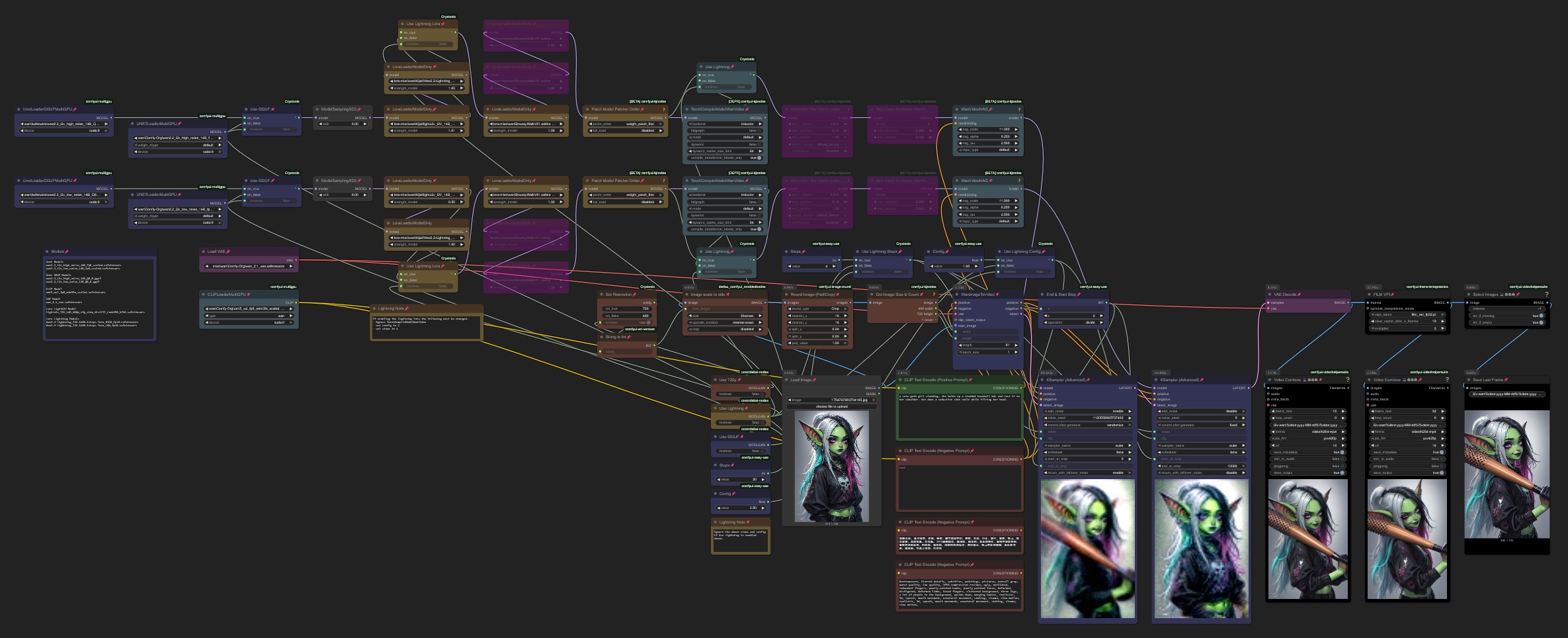Collapse the FILM VFI node via title dot
The width and height of the screenshot is (1568, 638).
[x=1369, y=295]
